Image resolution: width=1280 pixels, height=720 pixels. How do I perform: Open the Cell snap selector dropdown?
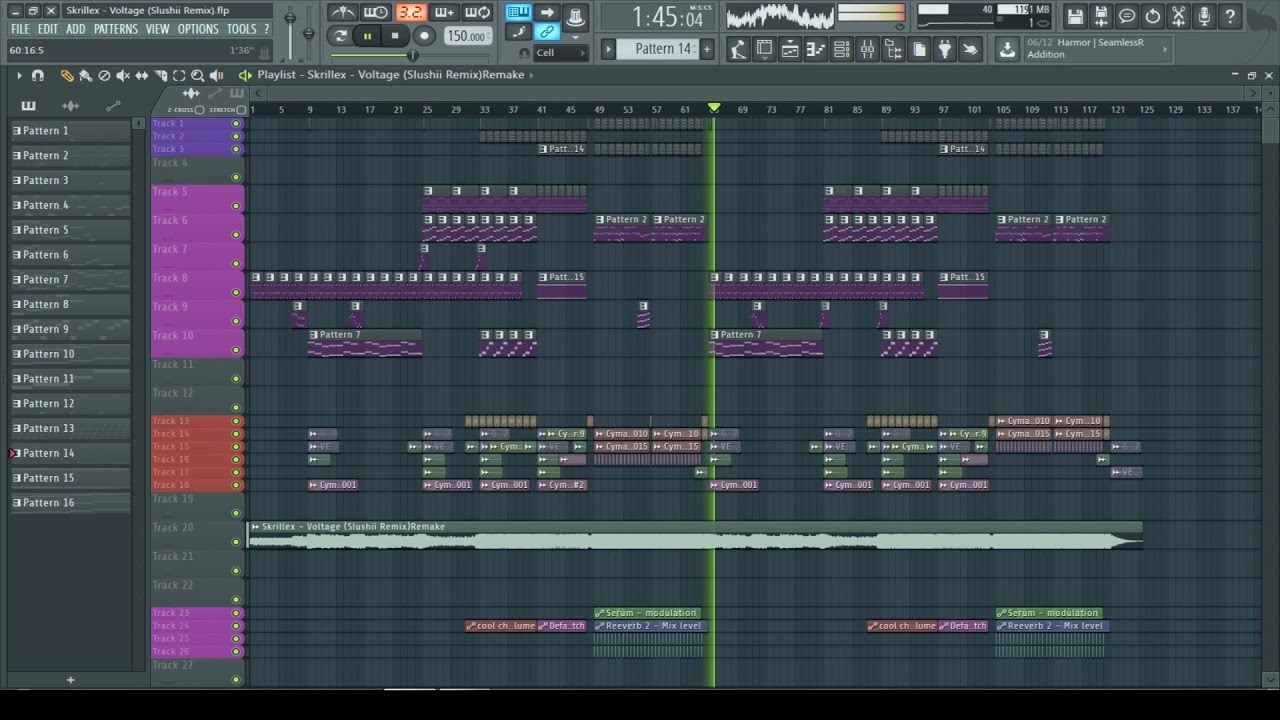point(561,53)
